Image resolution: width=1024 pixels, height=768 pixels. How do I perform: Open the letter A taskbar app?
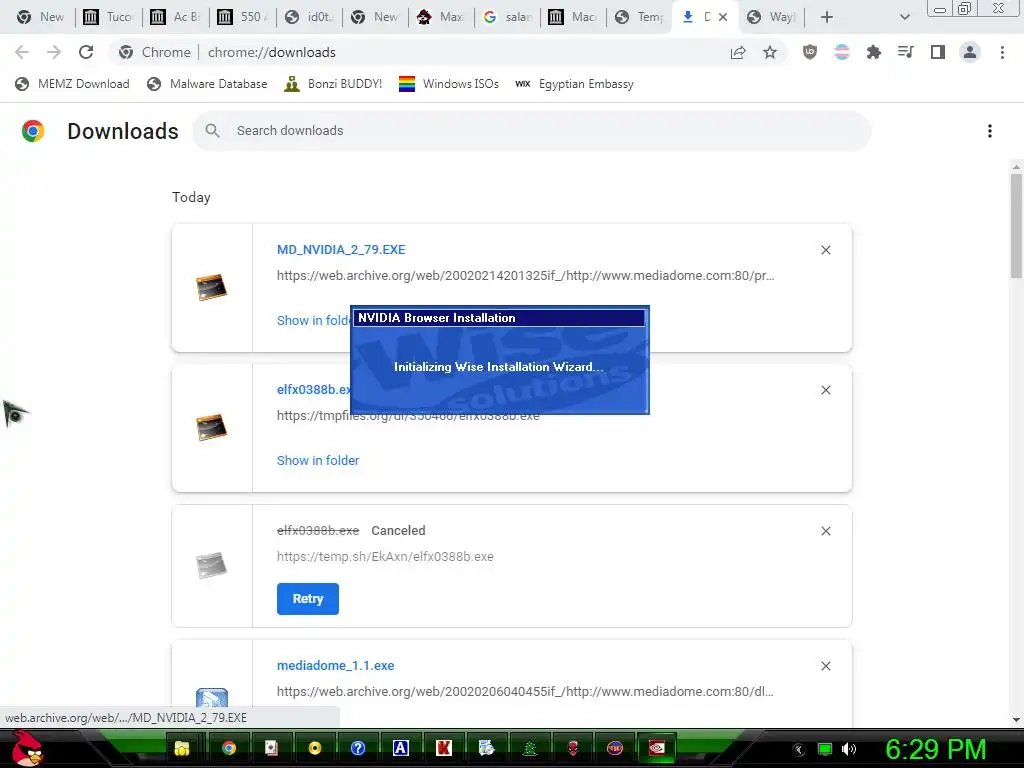click(x=400, y=748)
